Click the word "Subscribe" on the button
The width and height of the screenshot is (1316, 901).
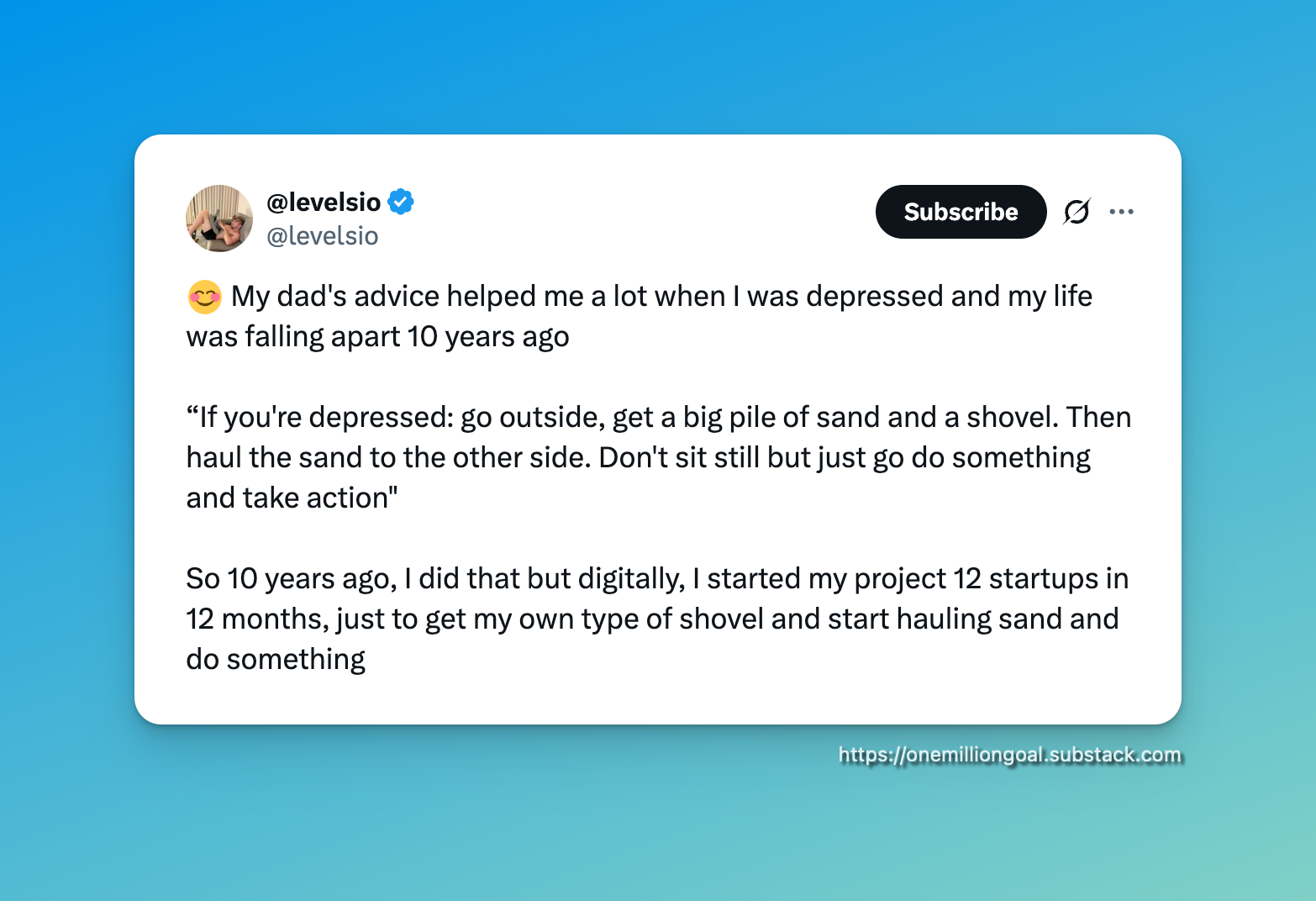click(x=961, y=212)
